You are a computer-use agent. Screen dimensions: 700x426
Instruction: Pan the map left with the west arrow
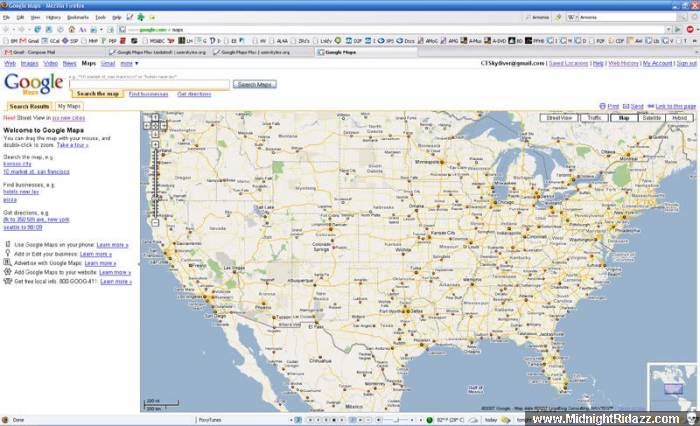pos(146,126)
